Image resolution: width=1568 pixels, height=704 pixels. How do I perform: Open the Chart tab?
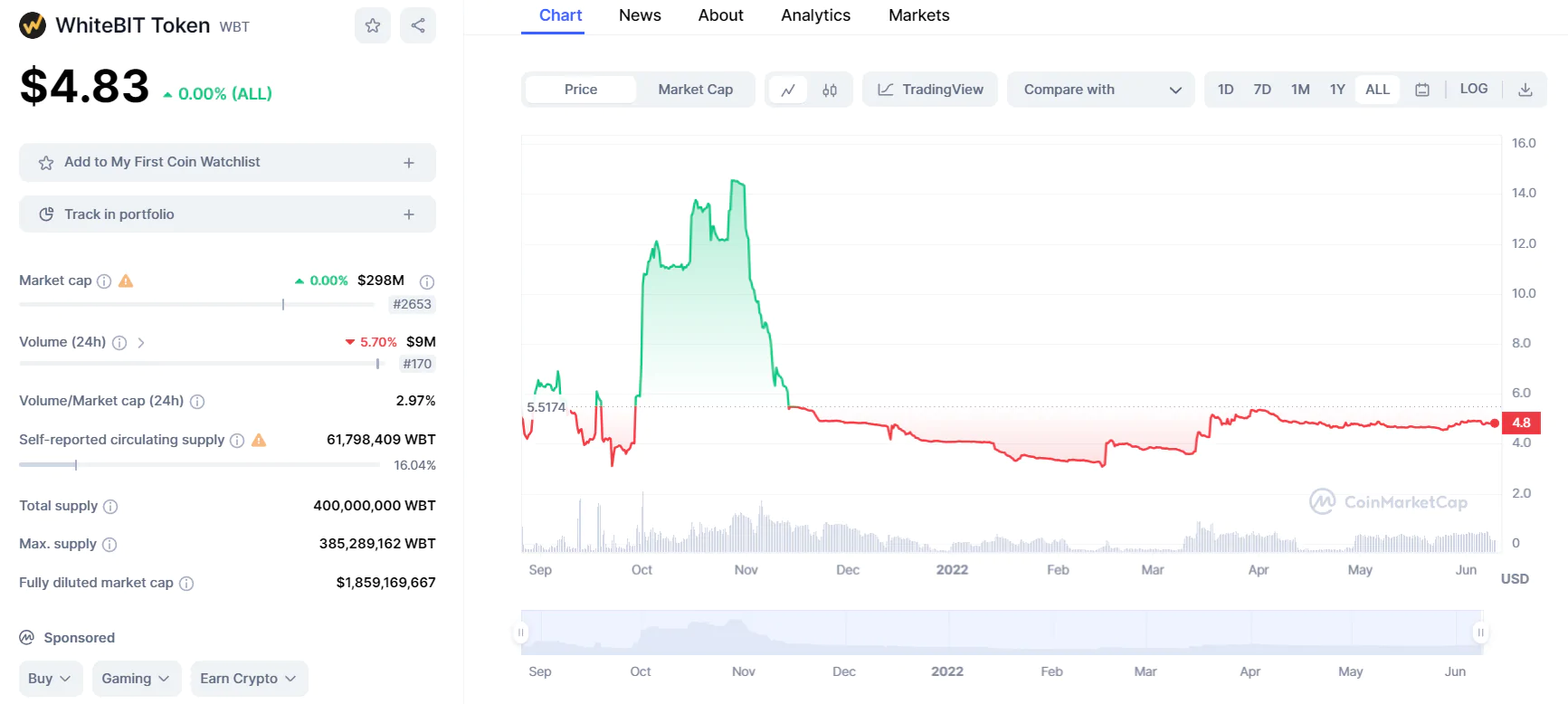click(560, 15)
